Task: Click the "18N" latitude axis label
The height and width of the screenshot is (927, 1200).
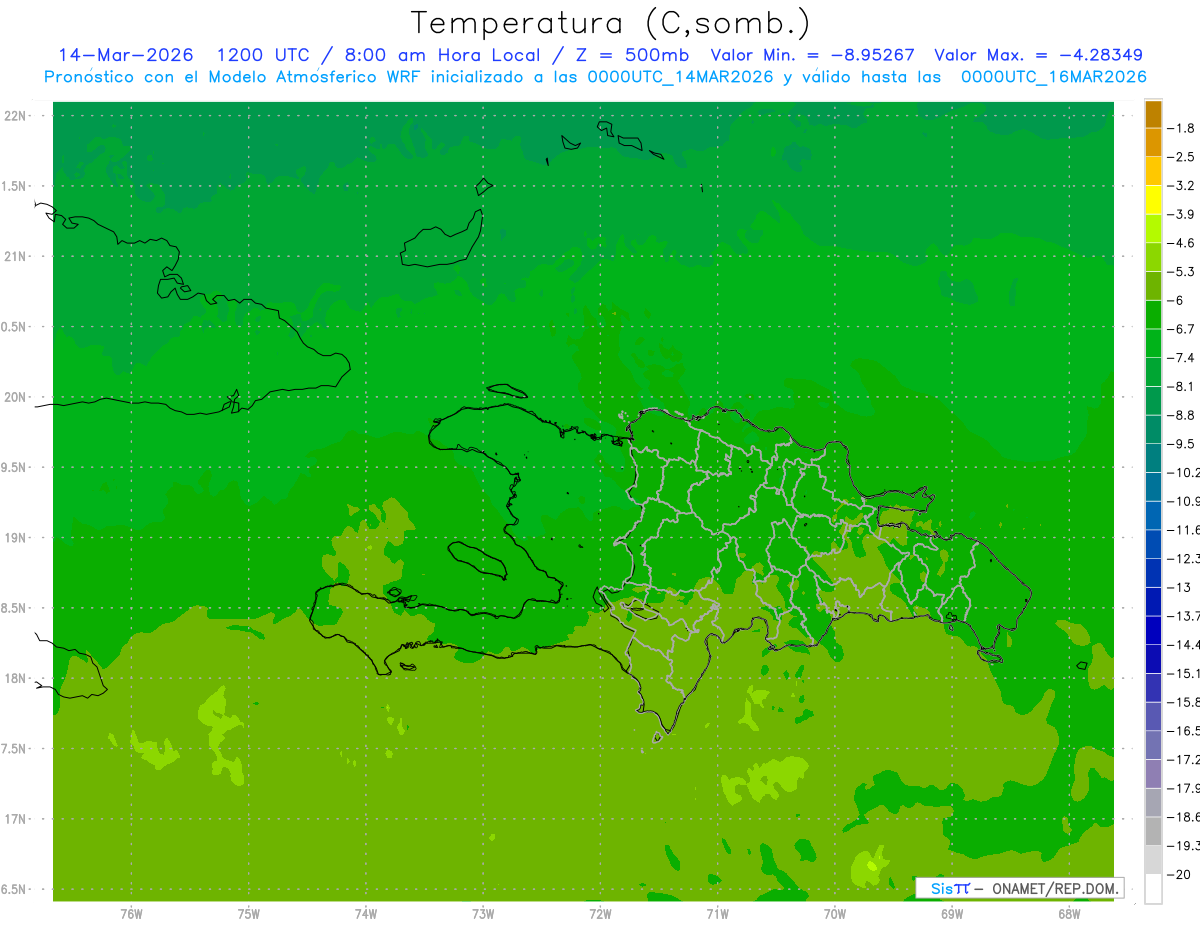Action: [x=14, y=679]
